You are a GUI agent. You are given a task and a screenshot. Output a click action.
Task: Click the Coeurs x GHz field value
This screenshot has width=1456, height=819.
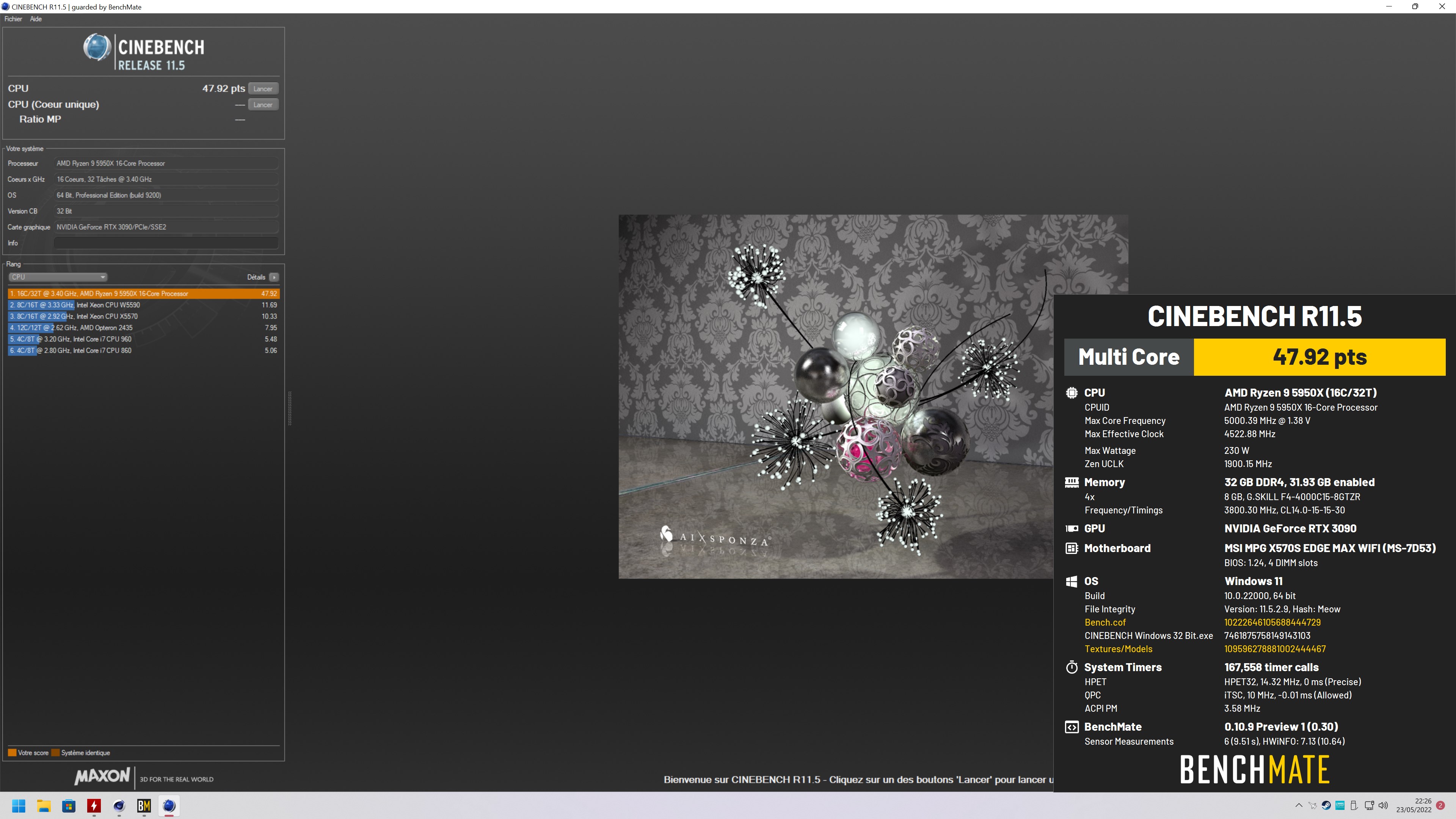[166, 179]
